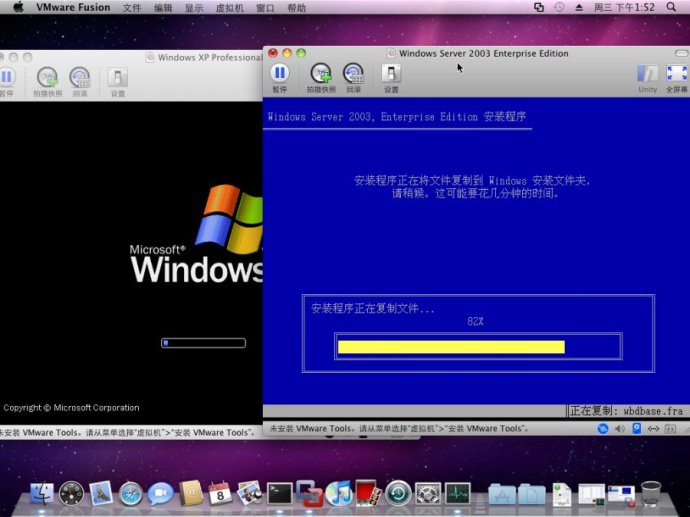This screenshot has height=517, width=690.
Task: Open the VMware Fusion application menu
Action: (x=73, y=7)
